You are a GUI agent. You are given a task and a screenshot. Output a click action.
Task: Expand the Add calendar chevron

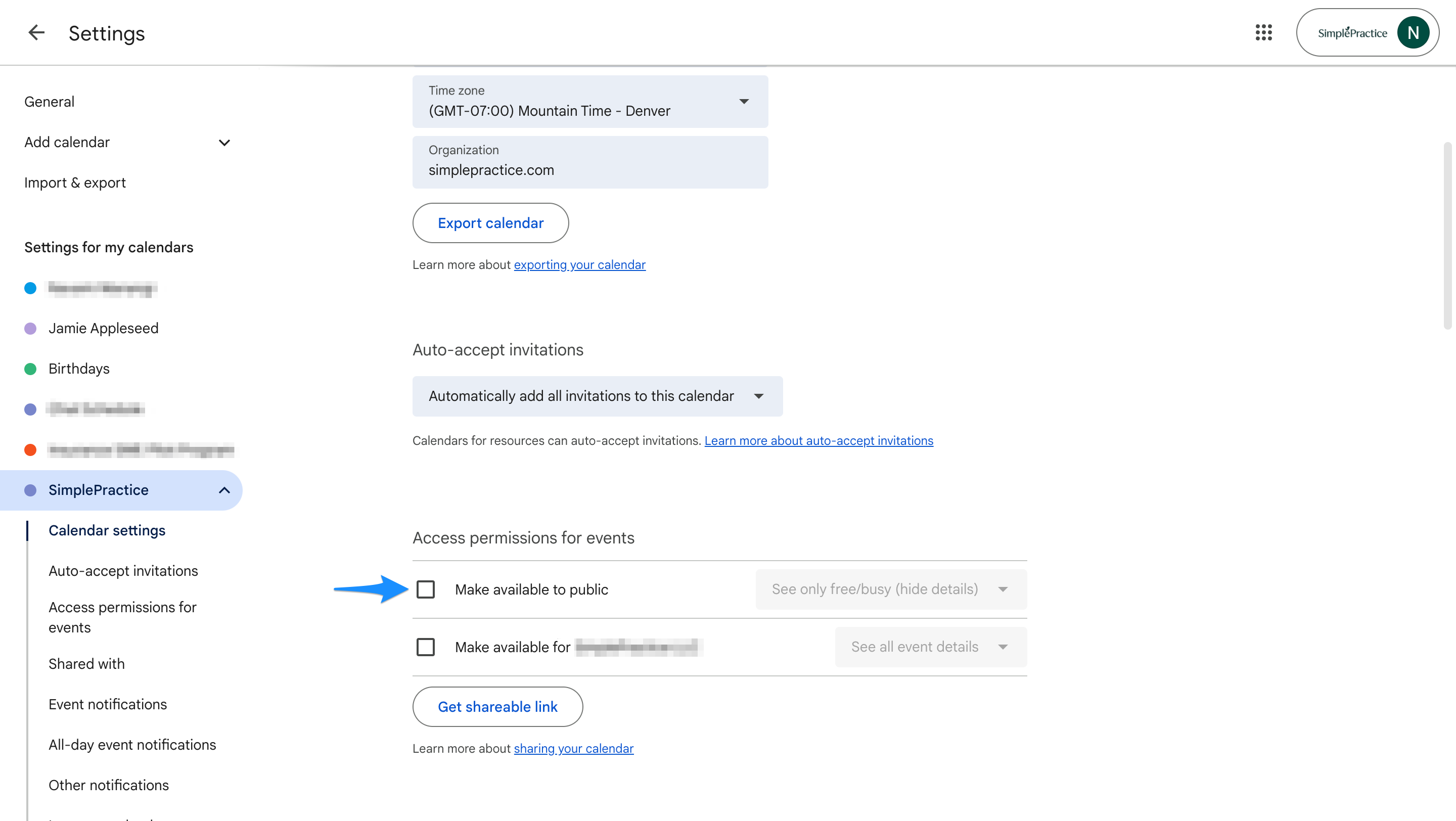224,143
